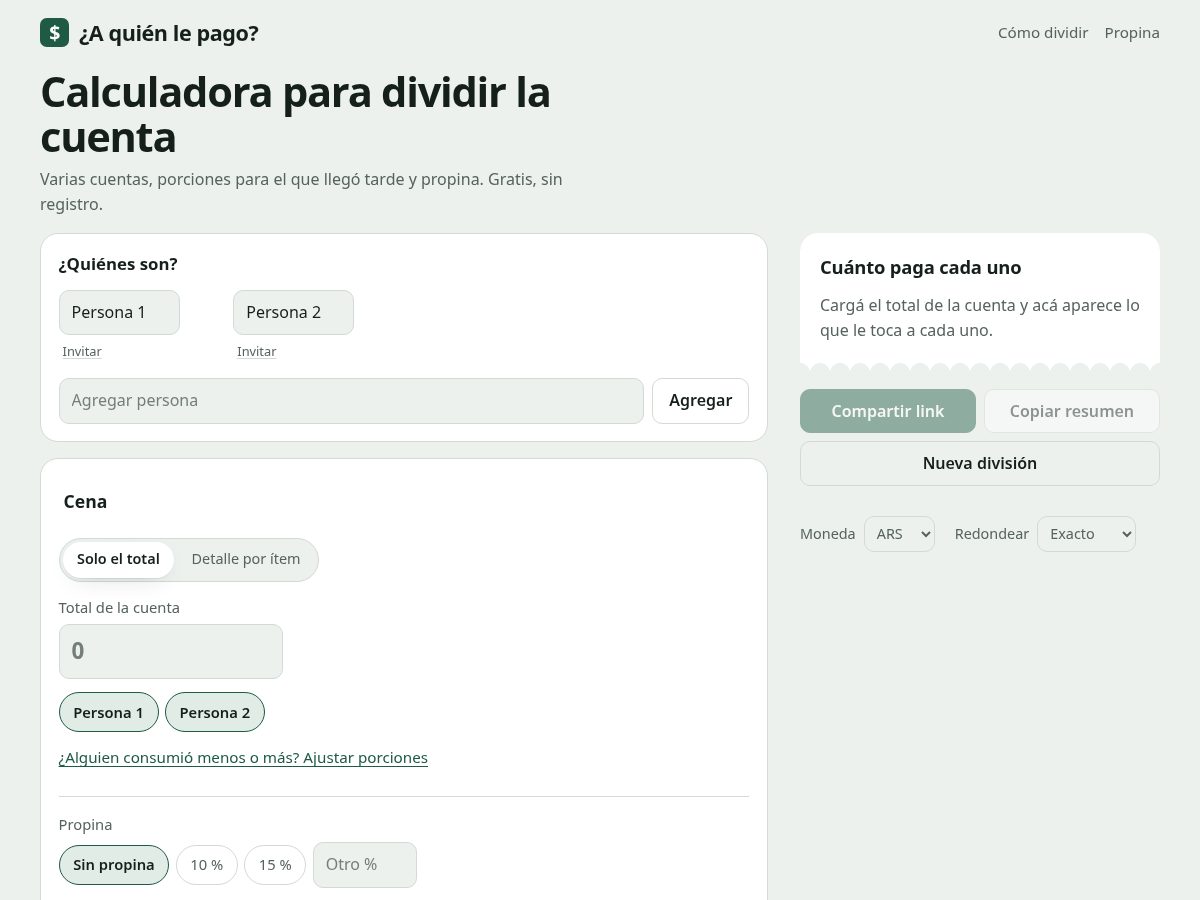This screenshot has height=900, width=1200.
Task: Click the Calculadora para dividir la cuenta heading
Action: point(295,114)
